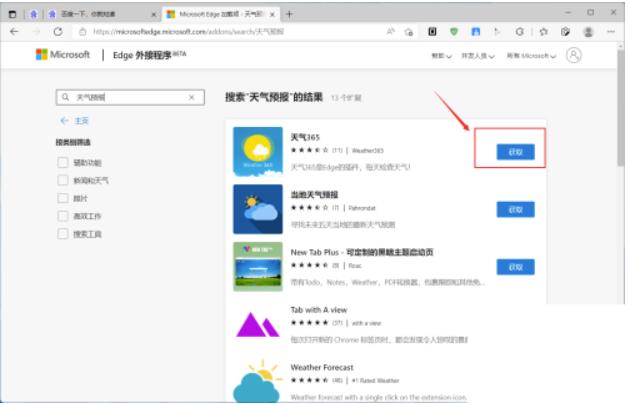The image size is (629, 404).
Task: Click the 天气365 star rating
Action: 310,150
